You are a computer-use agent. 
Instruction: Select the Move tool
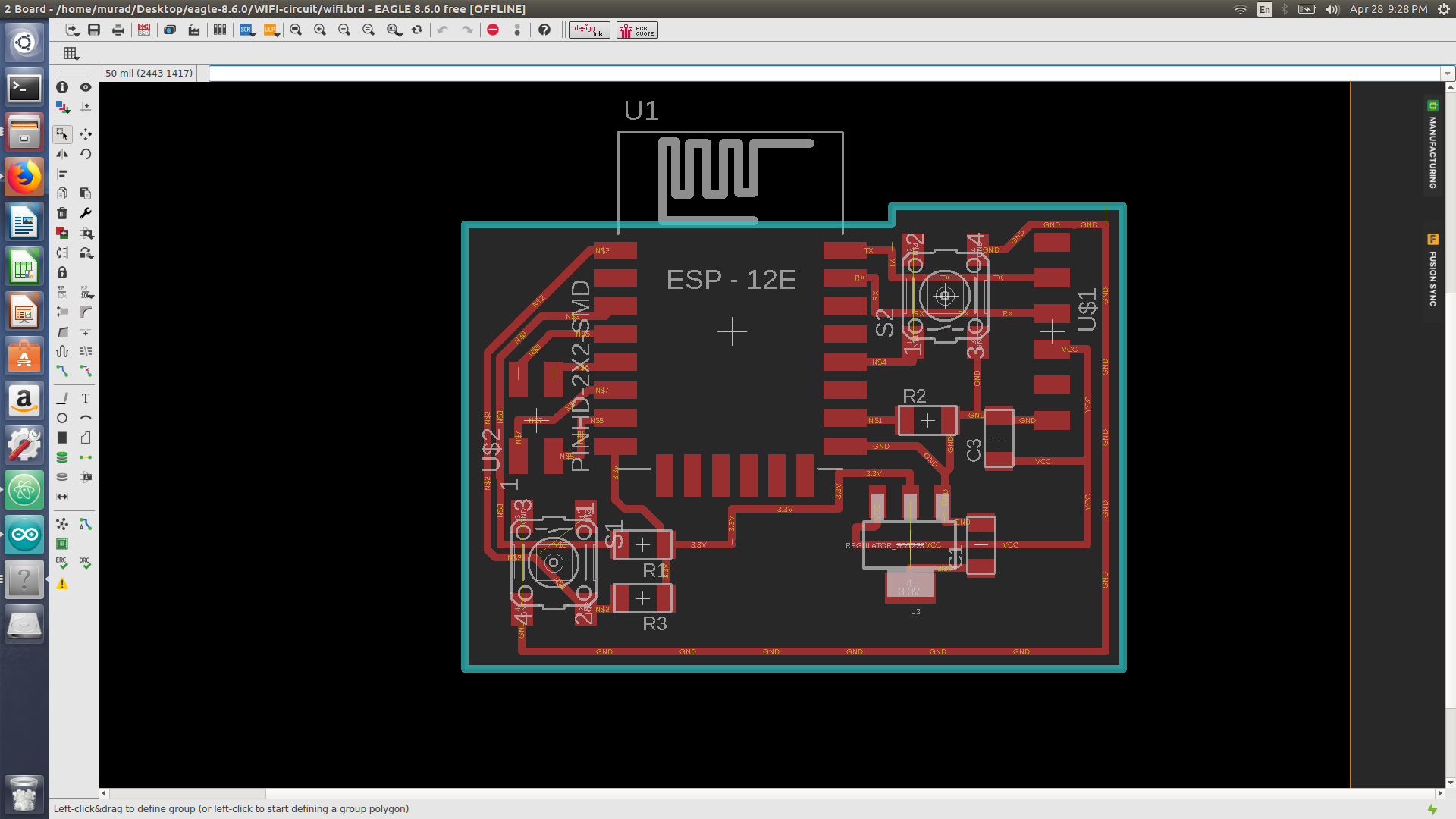coord(86,134)
